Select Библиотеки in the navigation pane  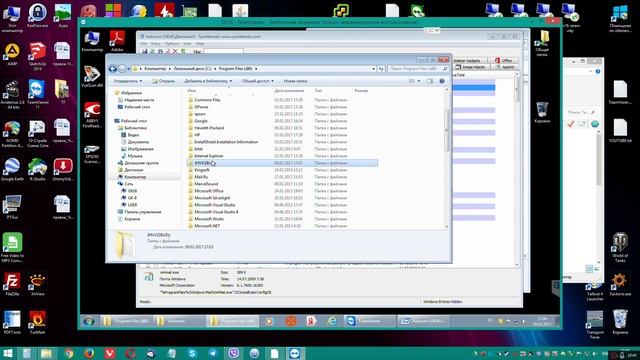[x=135, y=128]
